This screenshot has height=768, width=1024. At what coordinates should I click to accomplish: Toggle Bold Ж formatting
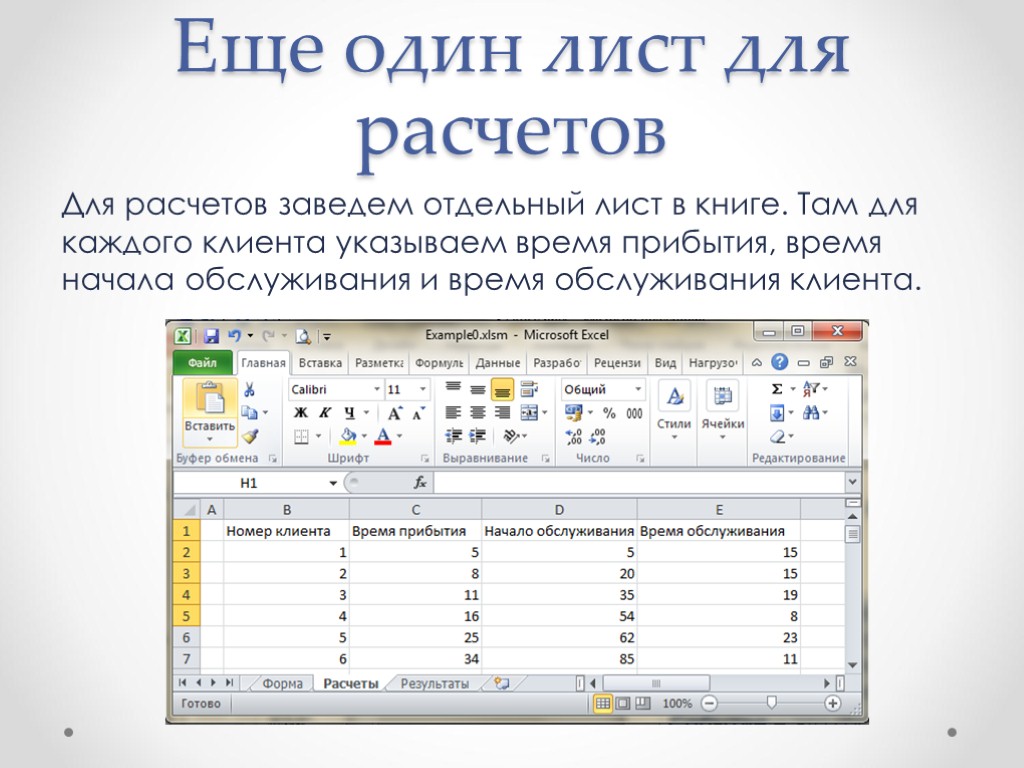point(300,413)
